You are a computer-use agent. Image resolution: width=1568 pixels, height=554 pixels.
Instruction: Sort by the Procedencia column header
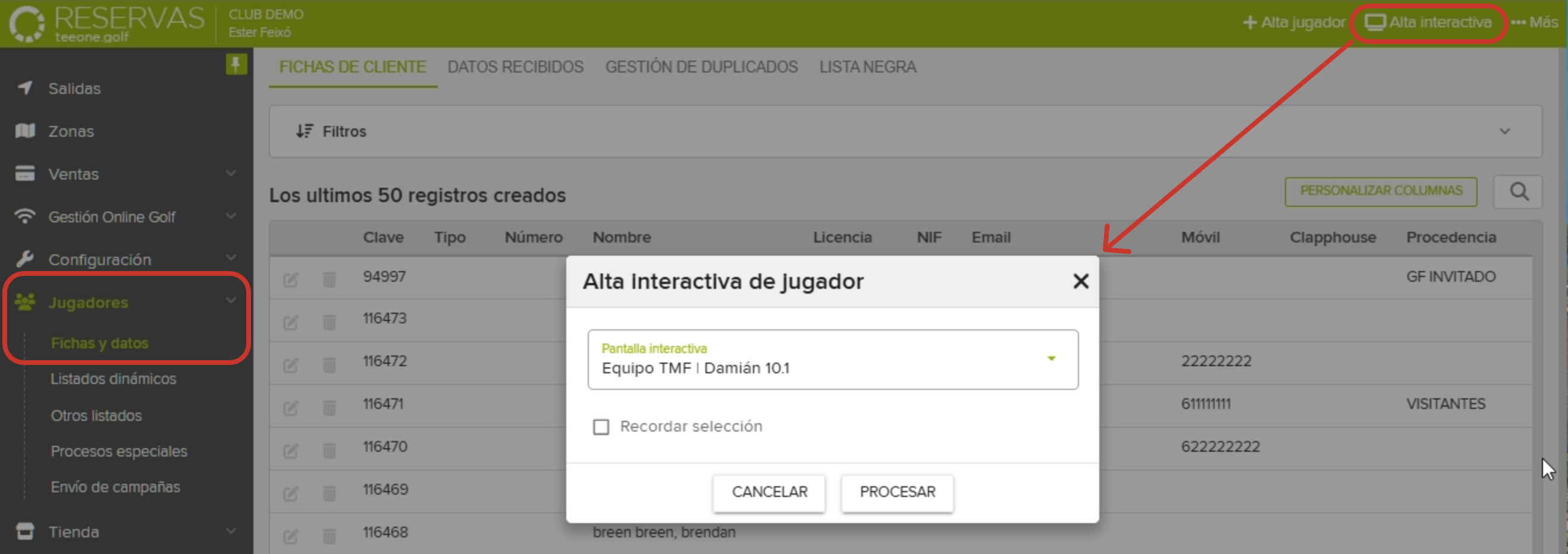[1451, 237]
